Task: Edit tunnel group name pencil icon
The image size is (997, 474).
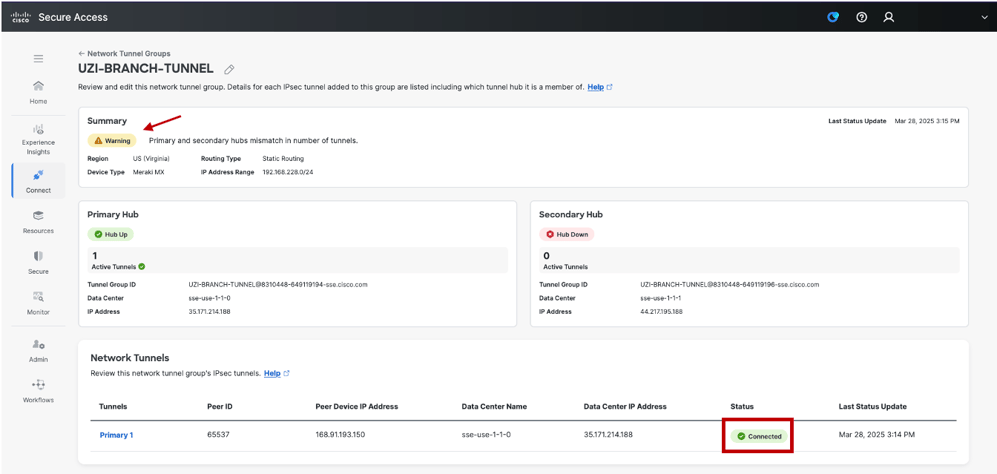Action: click(x=230, y=69)
